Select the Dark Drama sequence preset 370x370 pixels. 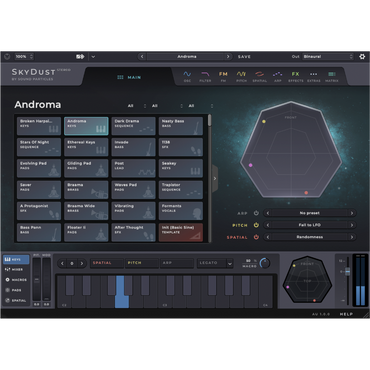click(x=134, y=126)
